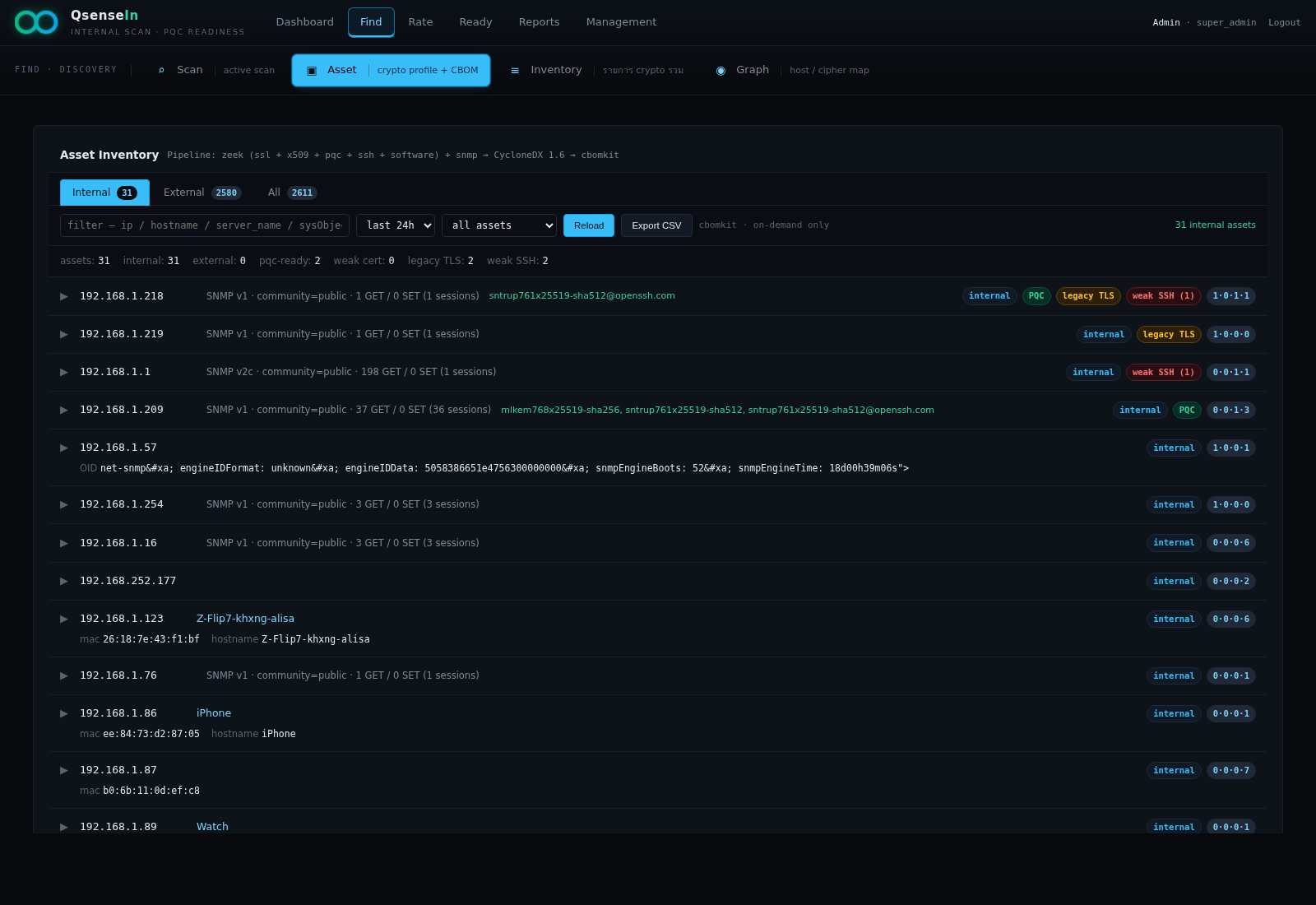This screenshot has width=1316, height=905.
Task: Click the legacy TLS badge on 192.168.1.218
Action: point(1088,296)
